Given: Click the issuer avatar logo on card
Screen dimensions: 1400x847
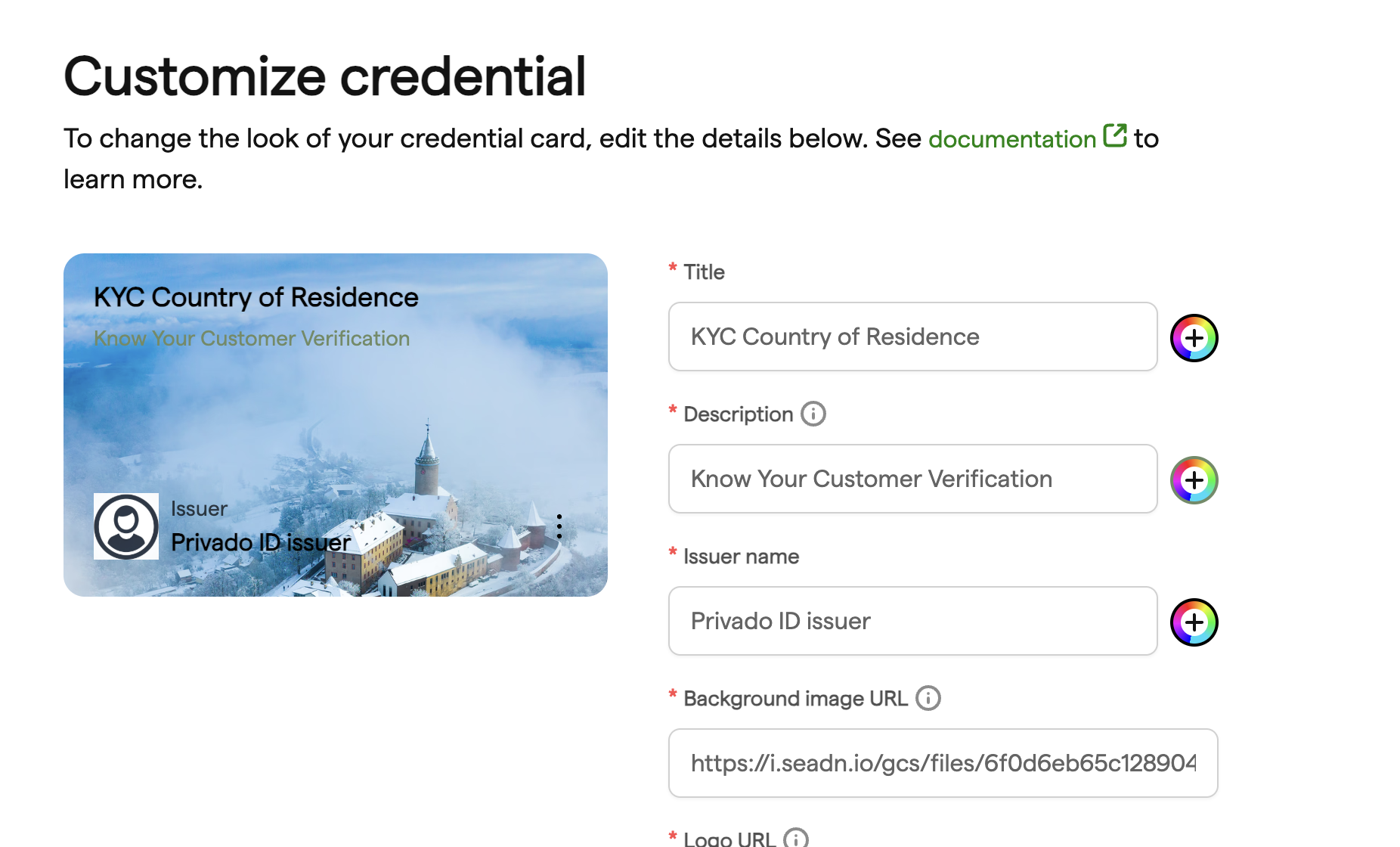Looking at the screenshot, I should click(x=126, y=526).
